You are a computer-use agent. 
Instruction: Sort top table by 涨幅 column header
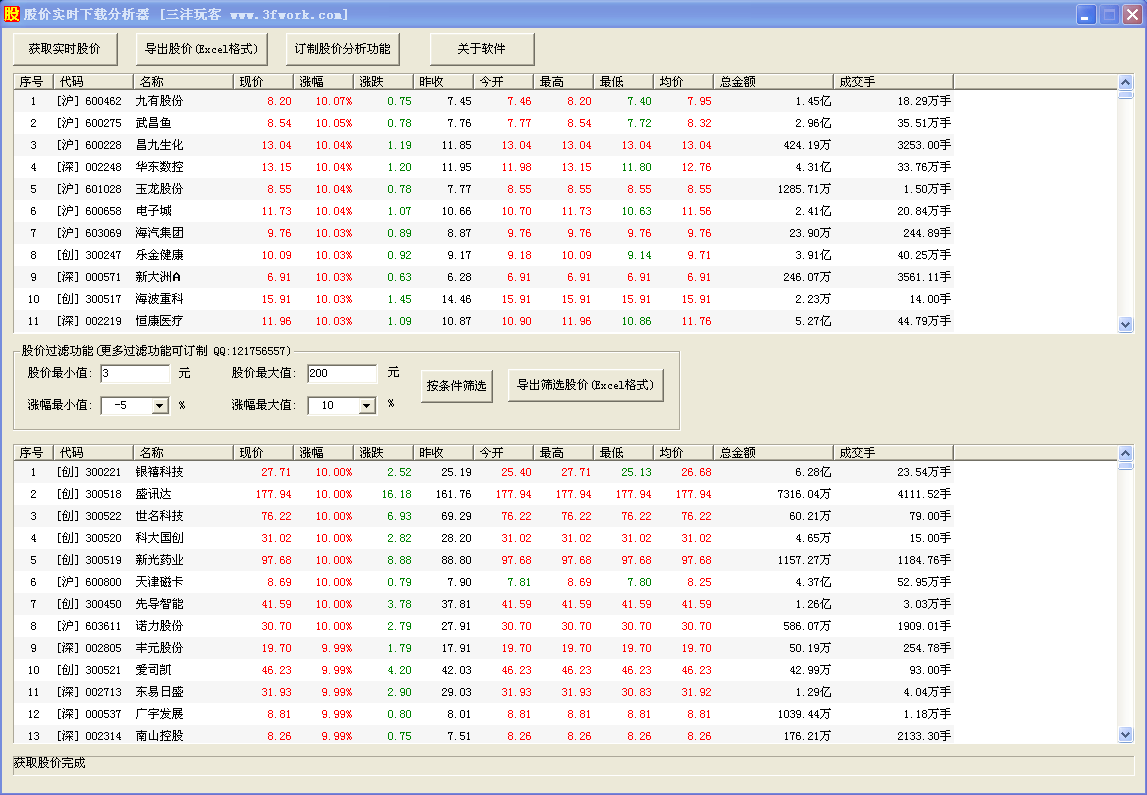pyautogui.click(x=324, y=81)
